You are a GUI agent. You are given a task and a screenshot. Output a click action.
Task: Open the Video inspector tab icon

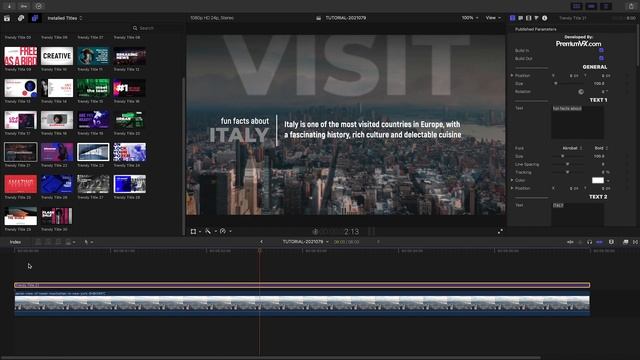click(529, 18)
